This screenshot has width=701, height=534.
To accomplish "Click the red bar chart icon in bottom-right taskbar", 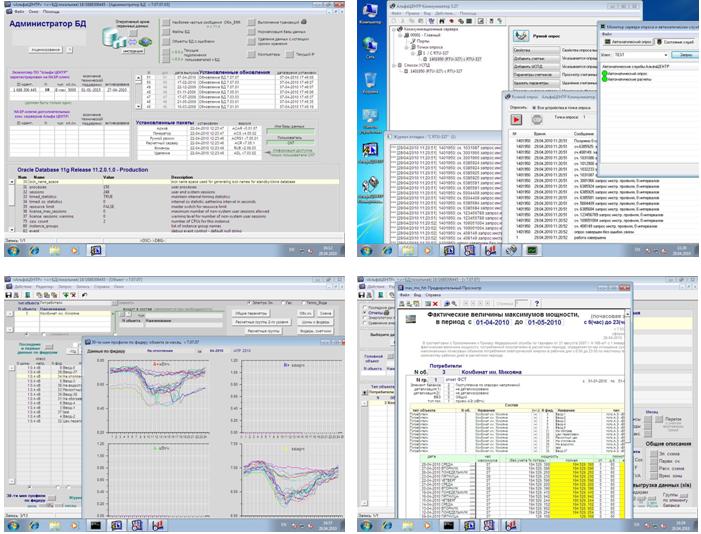I will [511, 525].
